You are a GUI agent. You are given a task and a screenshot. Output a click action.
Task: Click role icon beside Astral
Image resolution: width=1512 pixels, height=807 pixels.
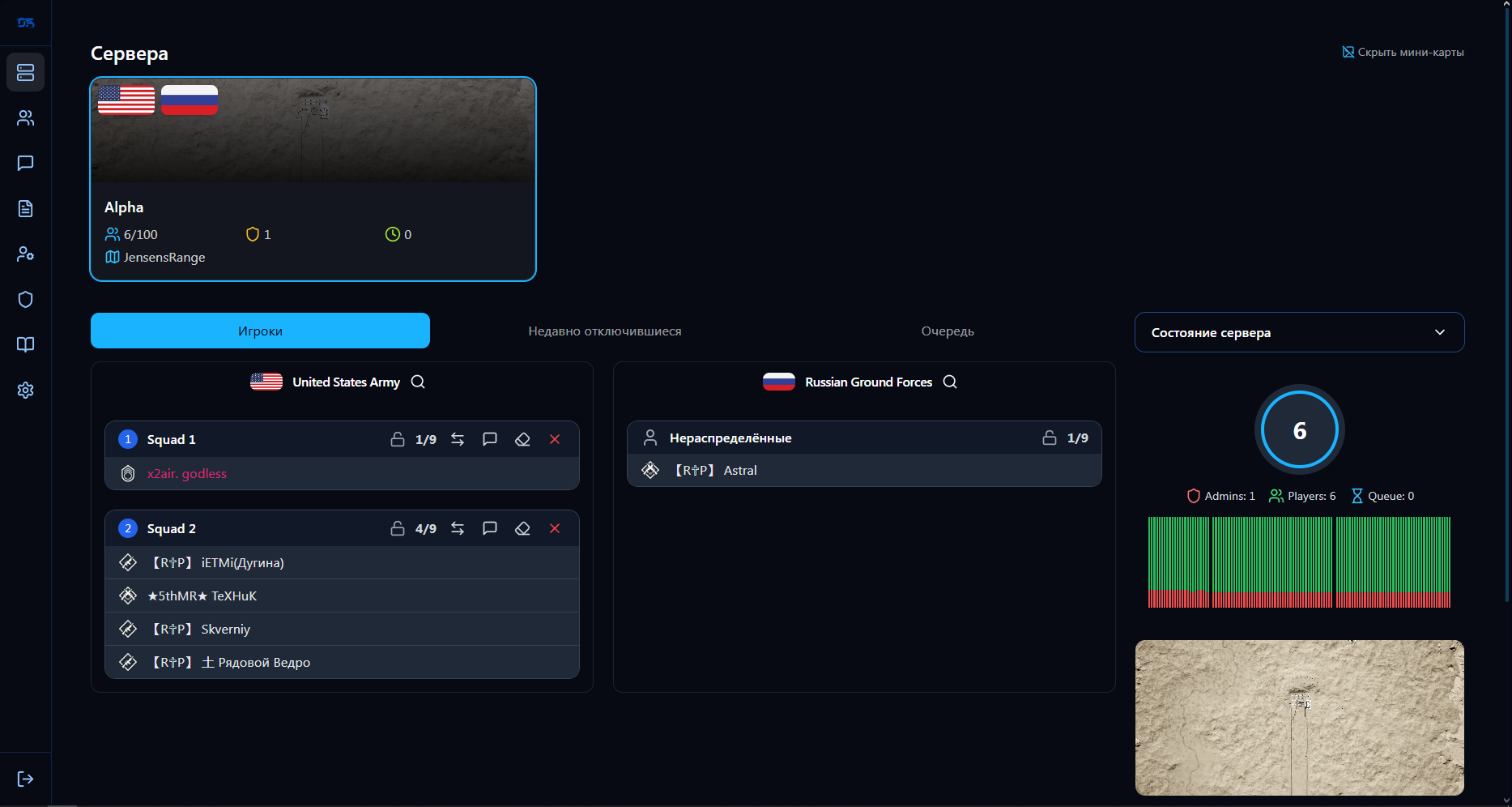(x=650, y=470)
